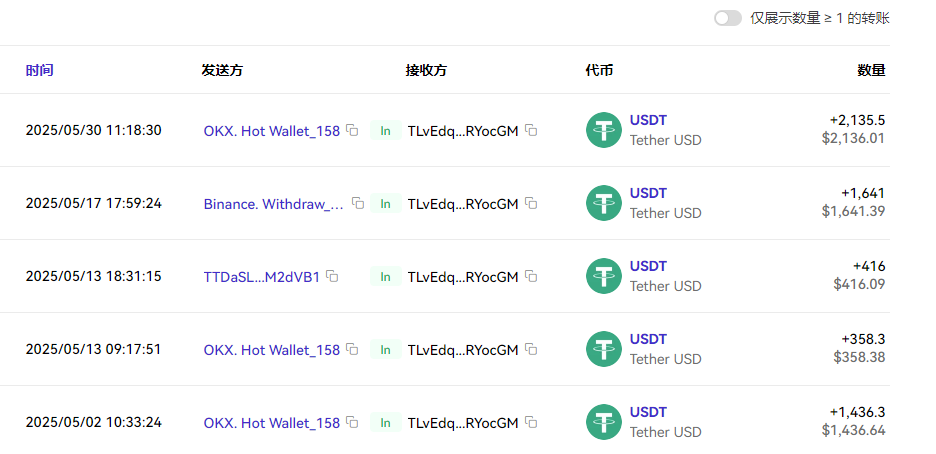Open receiver TLvEdq...RYocGM in +416 row

click(463, 277)
